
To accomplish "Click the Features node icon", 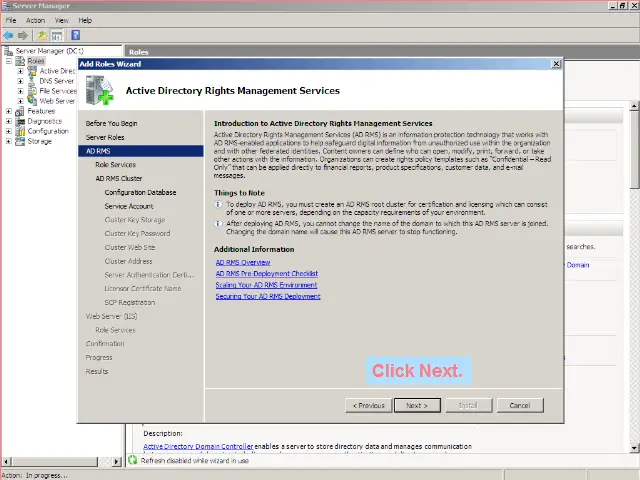I will point(20,111).
